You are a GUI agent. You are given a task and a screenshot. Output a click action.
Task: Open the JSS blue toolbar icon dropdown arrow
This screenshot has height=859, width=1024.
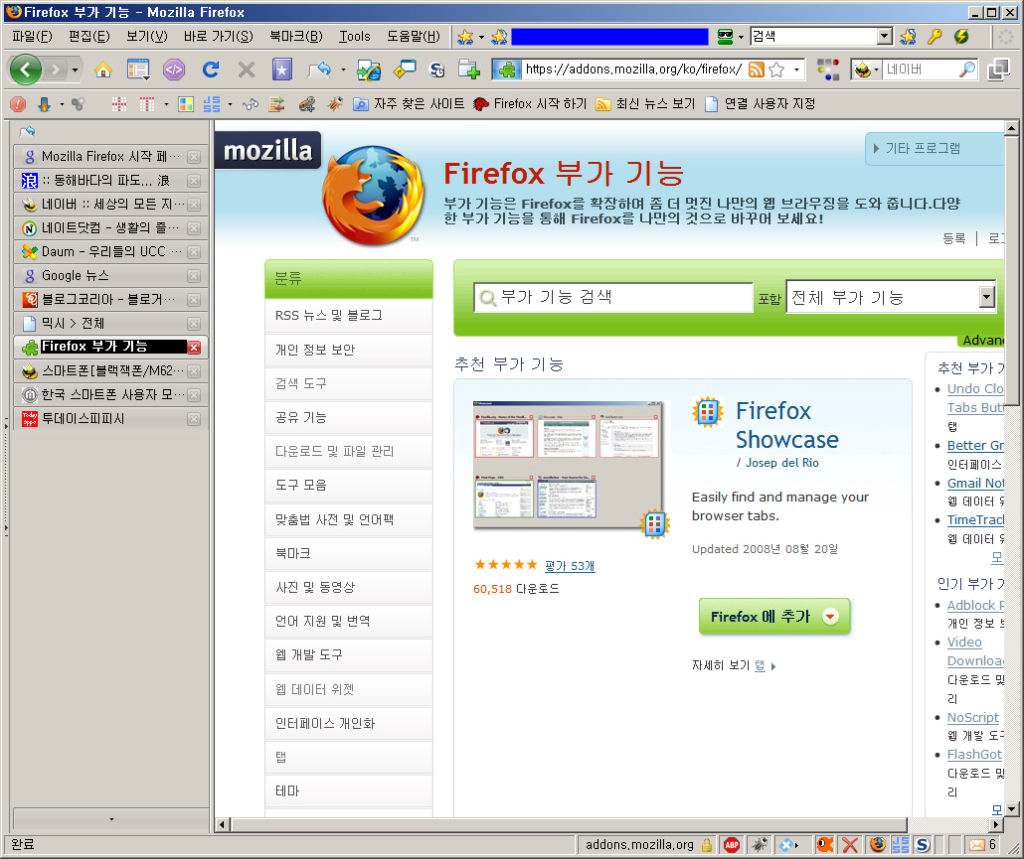(230, 104)
